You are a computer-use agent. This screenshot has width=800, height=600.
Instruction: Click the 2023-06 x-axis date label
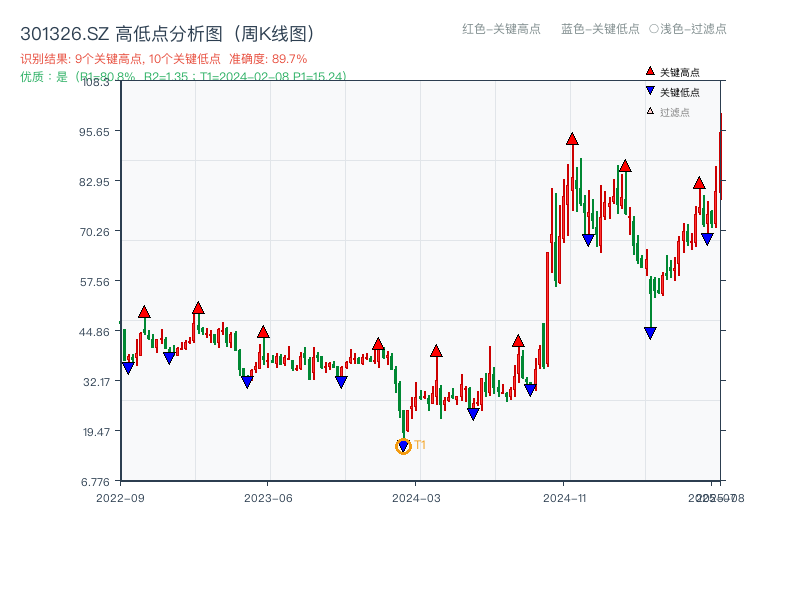coord(268,498)
